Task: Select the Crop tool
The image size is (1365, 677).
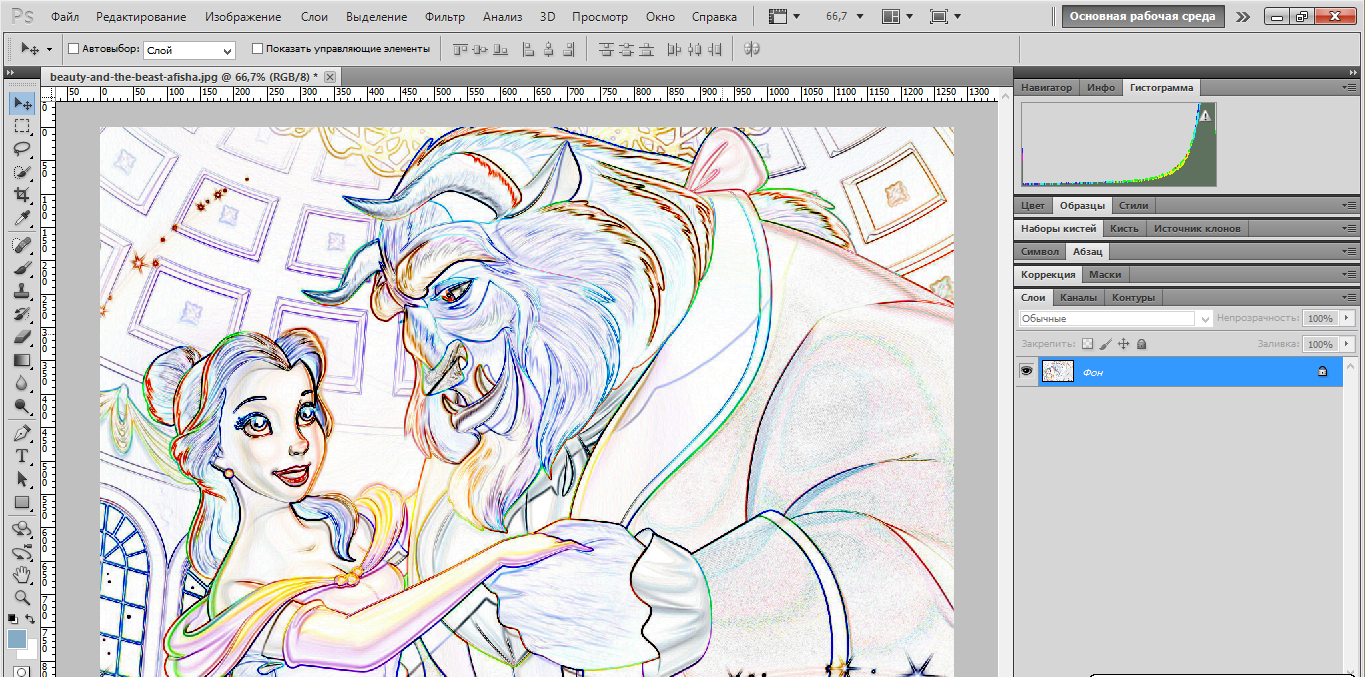Action: pyautogui.click(x=22, y=196)
